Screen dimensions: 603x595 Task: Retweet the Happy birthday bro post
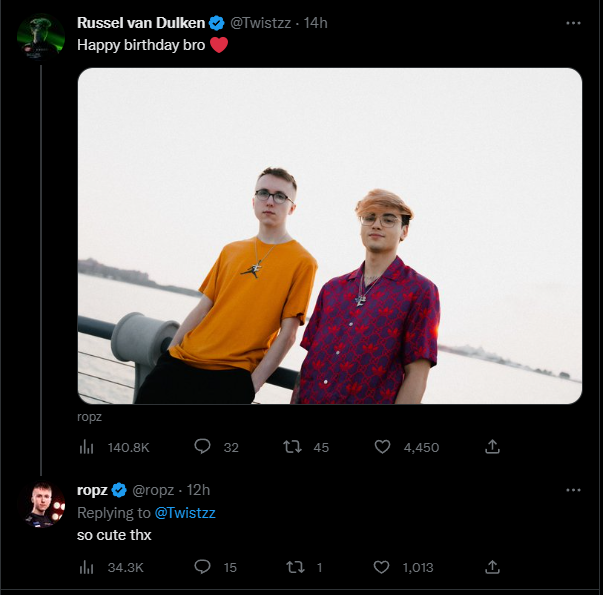pos(293,447)
